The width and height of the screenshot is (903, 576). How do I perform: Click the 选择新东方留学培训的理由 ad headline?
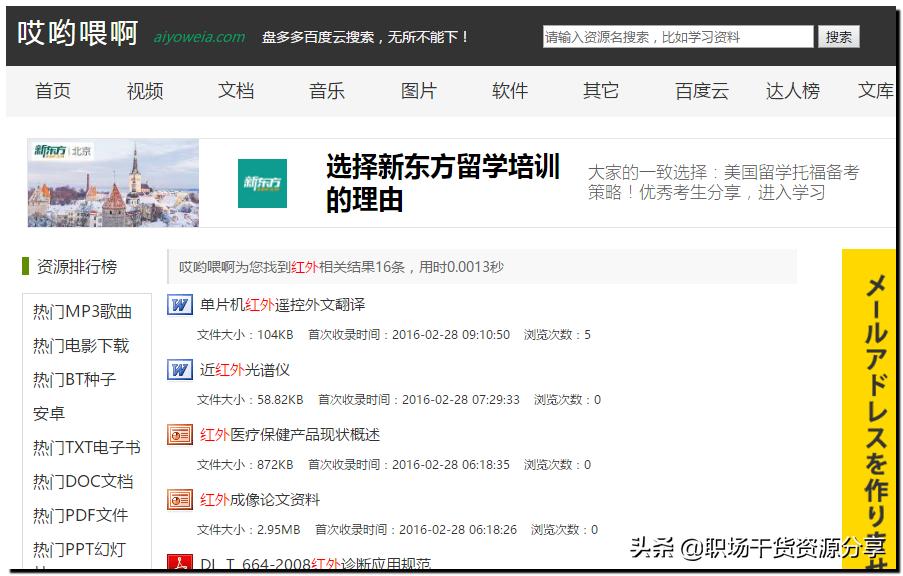442,183
